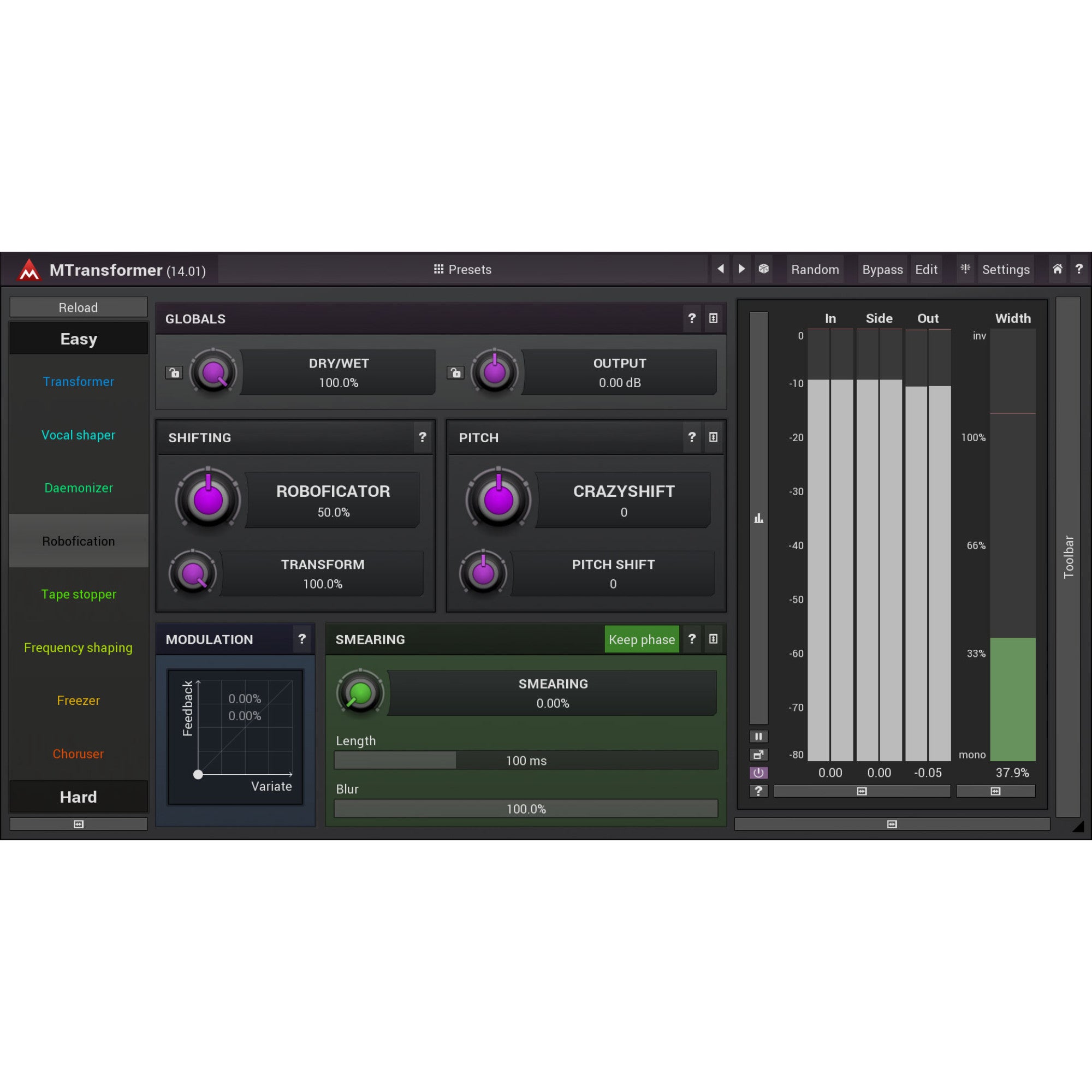The image size is (1092, 1092).
Task: Open Globals section preset menu icon
Action: (x=713, y=318)
